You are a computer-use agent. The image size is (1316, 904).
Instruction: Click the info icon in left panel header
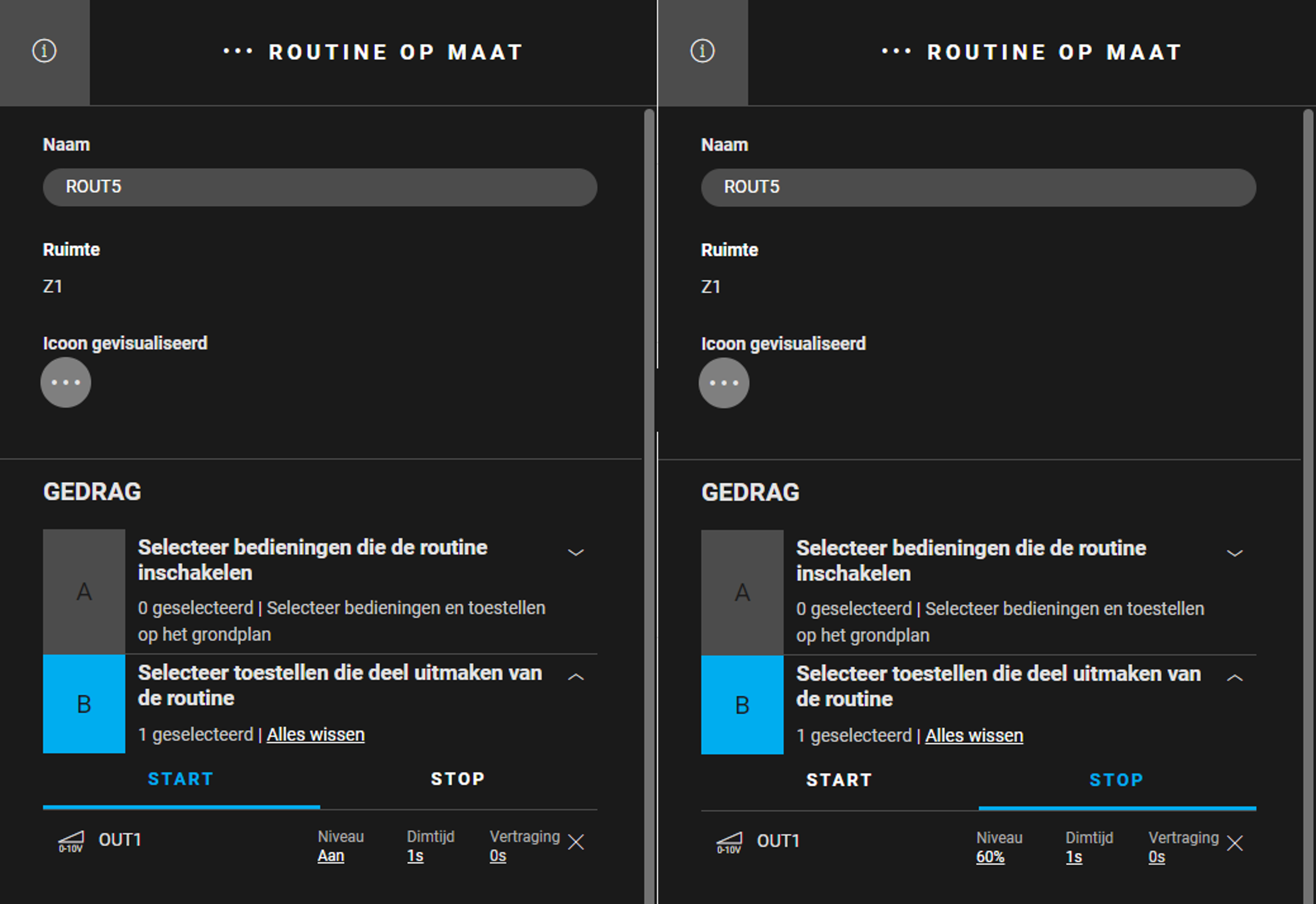pos(44,51)
